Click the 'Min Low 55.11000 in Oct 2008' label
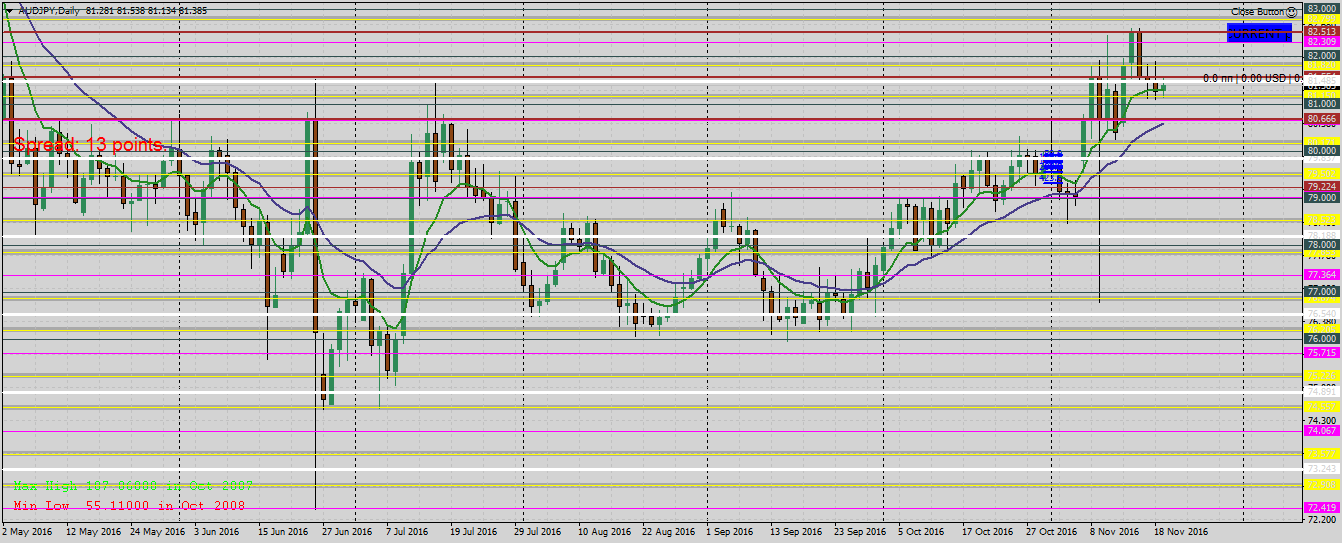The image size is (1342, 543). click(x=129, y=506)
